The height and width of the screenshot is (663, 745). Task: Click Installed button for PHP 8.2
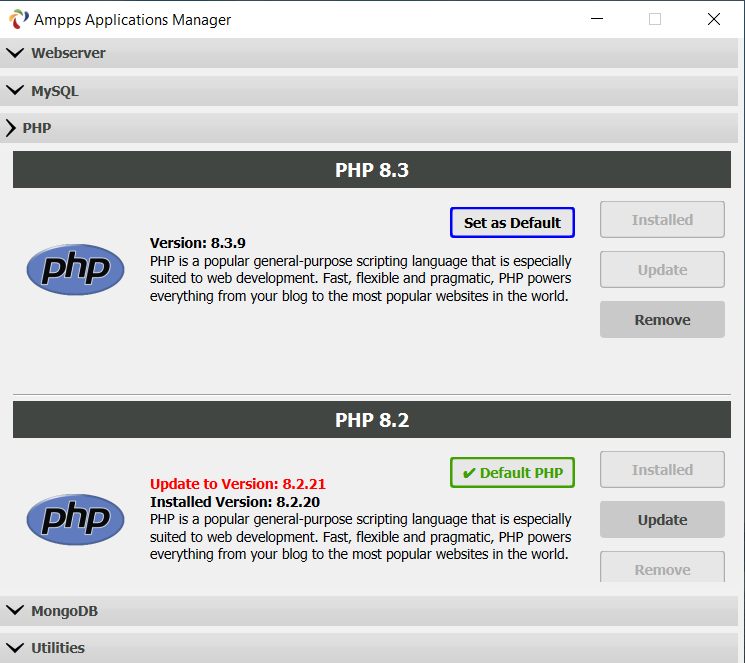tap(662, 470)
